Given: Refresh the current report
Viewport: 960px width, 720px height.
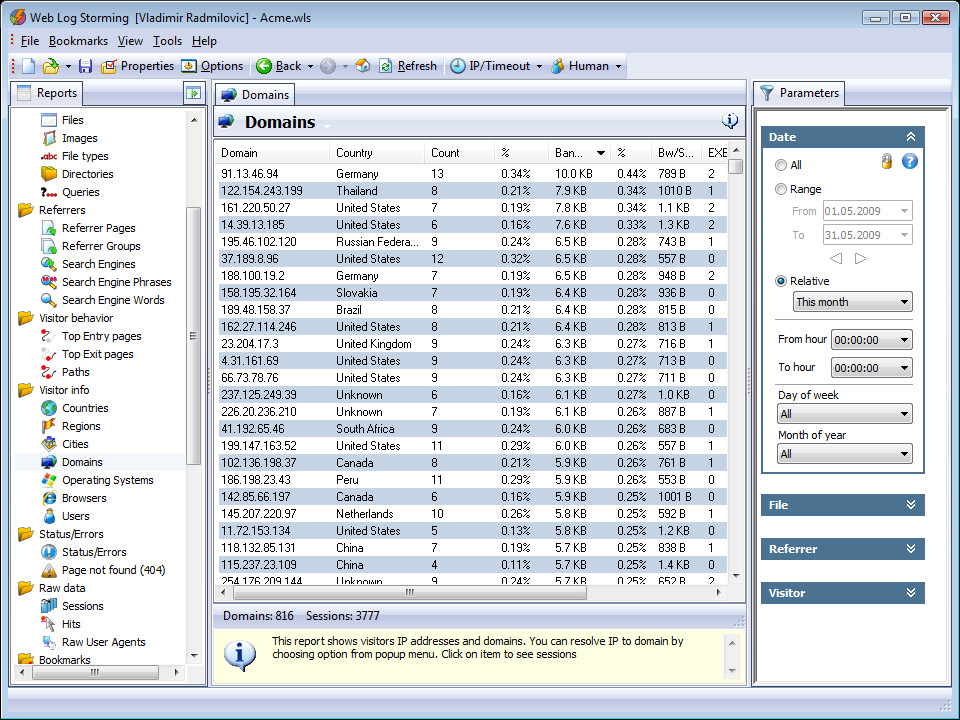Looking at the screenshot, I should tap(408, 66).
